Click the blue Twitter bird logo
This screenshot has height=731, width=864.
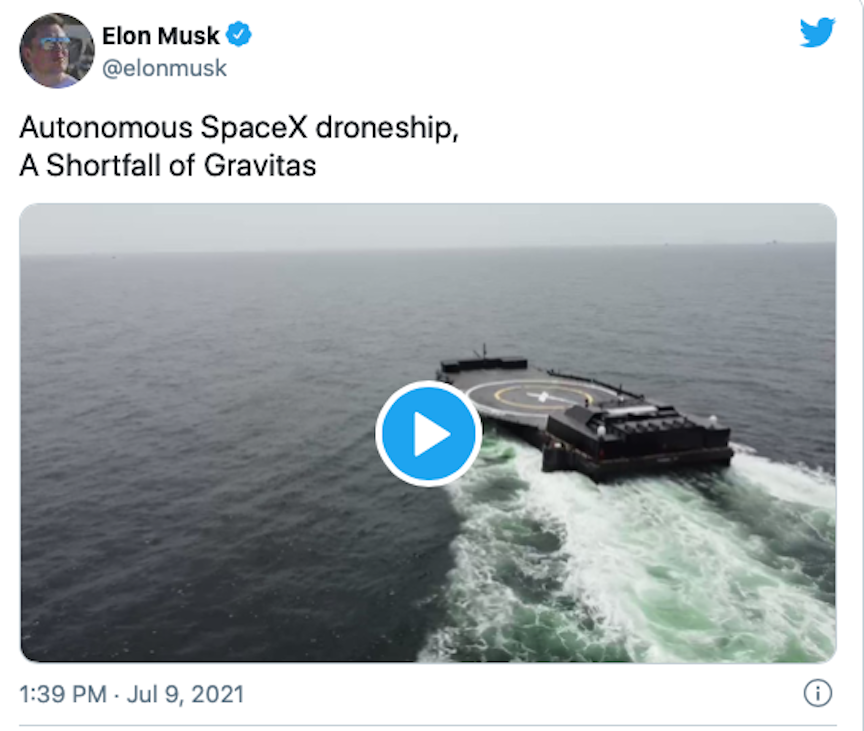click(x=817, y=34)
